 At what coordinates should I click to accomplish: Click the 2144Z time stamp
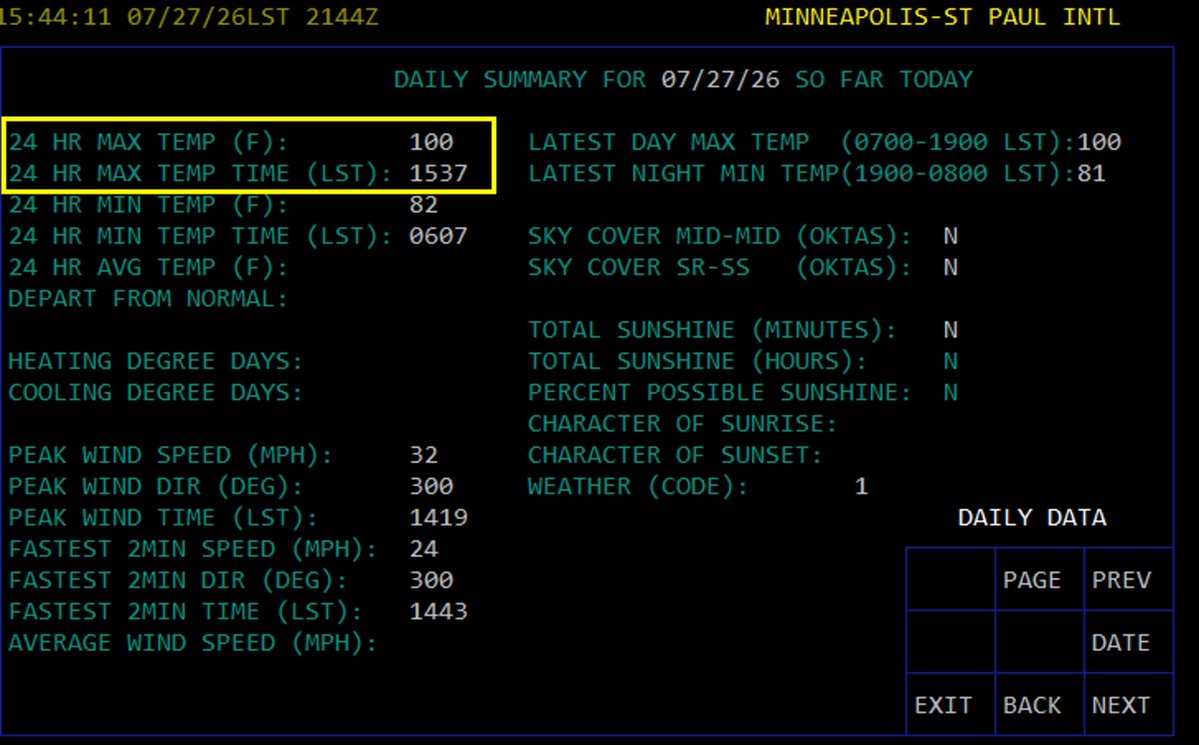pyautogui.click(x=342, y=17)
